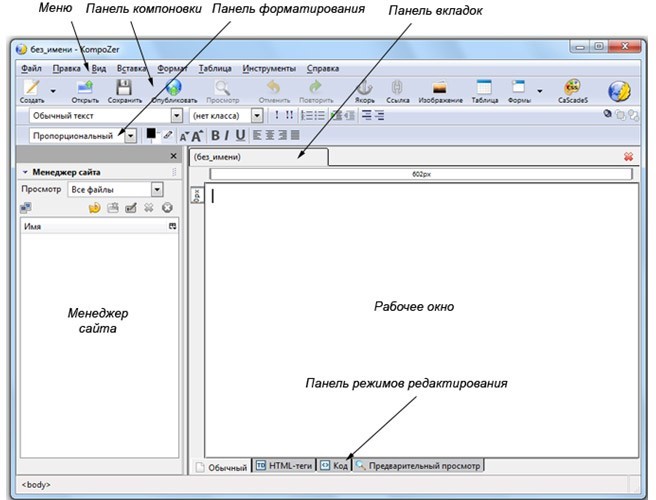Switch to HTML-теги editing mode tab
This screenshot has width=656, height=500.
tap(284, 465)
